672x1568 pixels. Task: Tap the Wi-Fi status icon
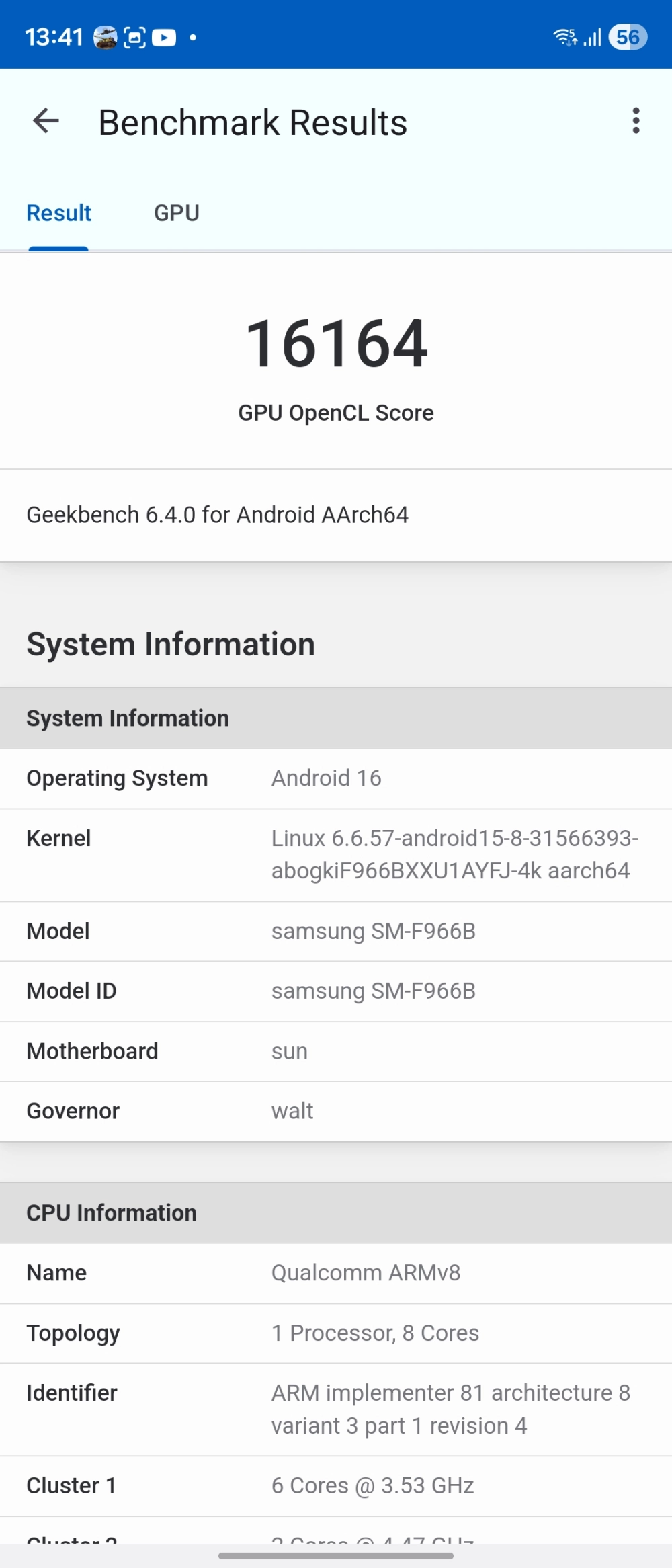click(x=564, y=38)
